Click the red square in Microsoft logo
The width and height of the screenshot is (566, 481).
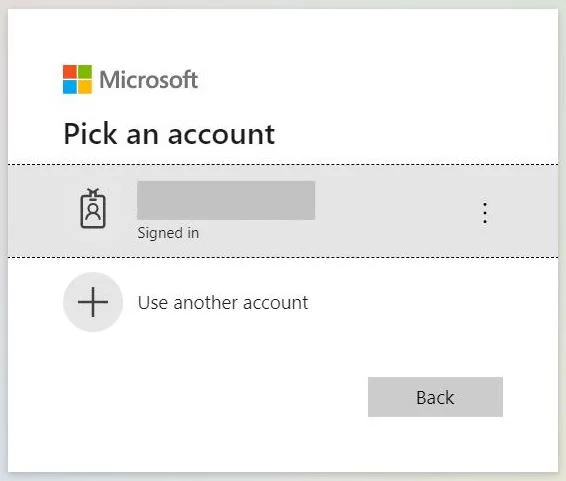pyautogui.click(x=70, y=72)
